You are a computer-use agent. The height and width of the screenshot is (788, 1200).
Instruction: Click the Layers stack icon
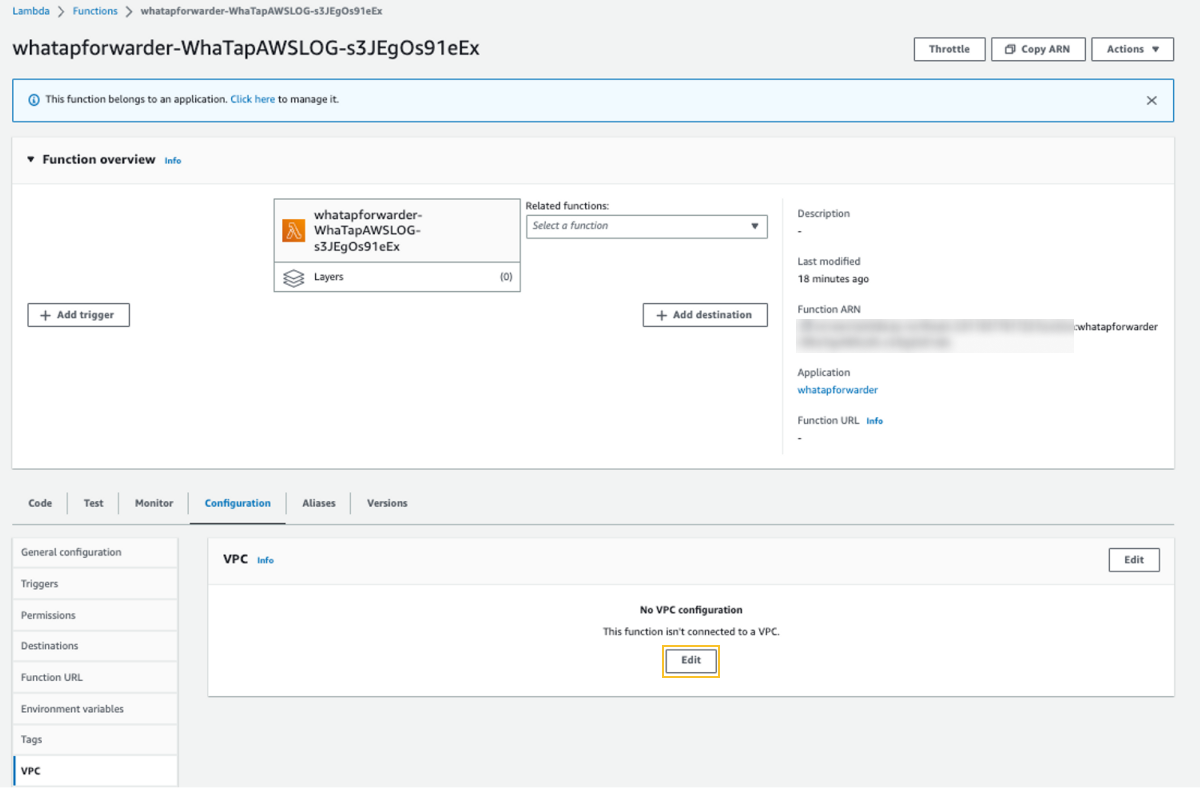(x=293, y=278)
